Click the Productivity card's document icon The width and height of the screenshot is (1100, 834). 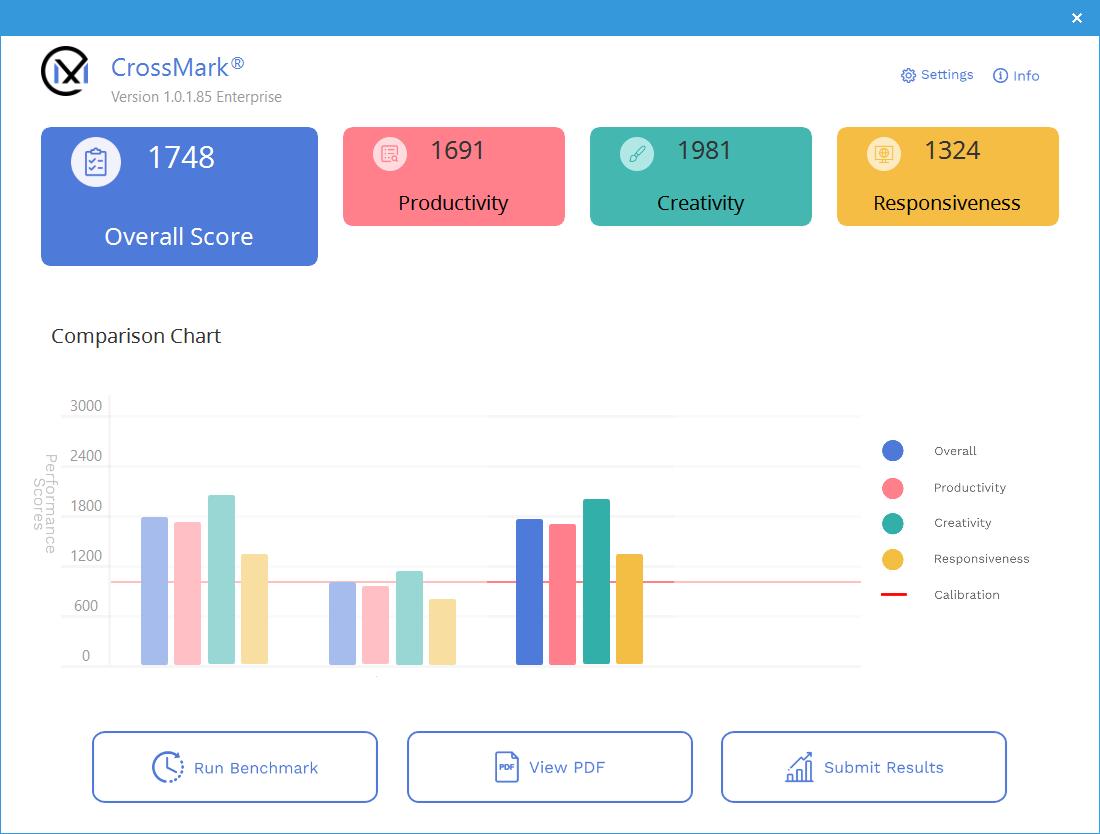(x=390, y=154)
